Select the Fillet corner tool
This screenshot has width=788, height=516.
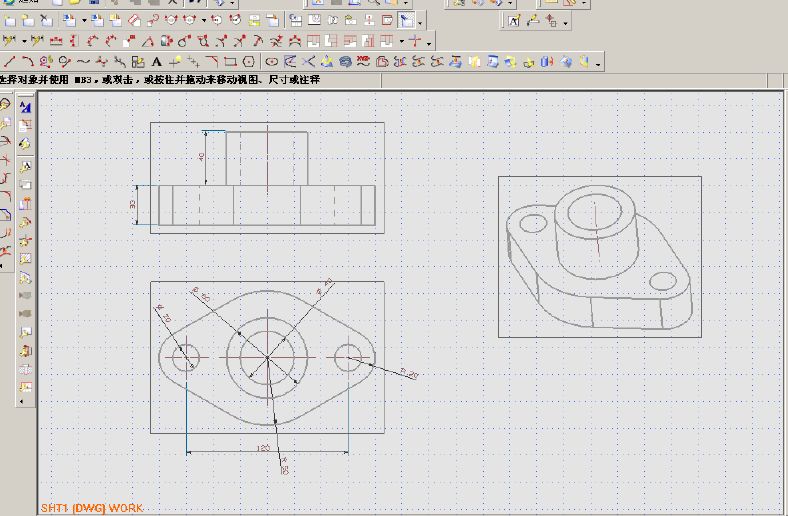coord(212,62)
